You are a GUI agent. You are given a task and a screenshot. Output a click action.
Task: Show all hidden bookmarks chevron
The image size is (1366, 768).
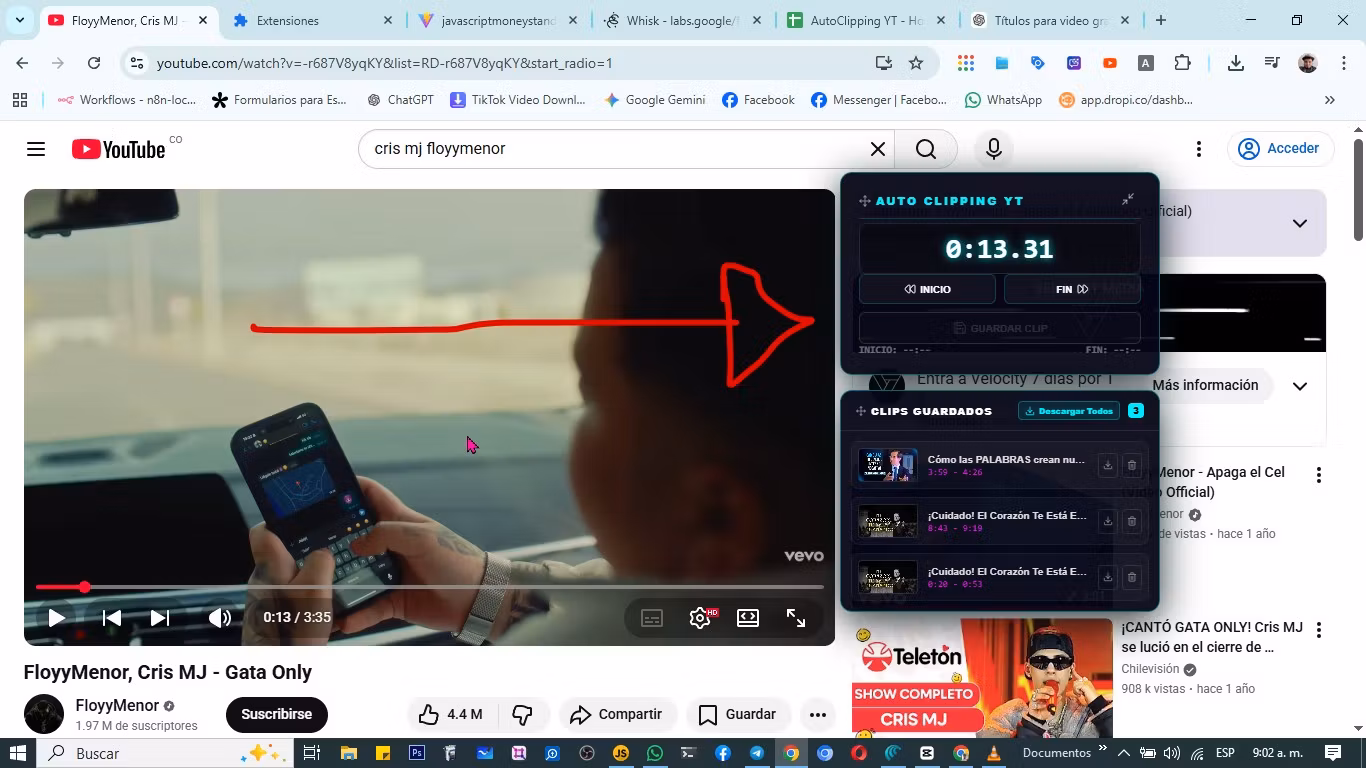pyautogui.click(x=1329, y=100)
